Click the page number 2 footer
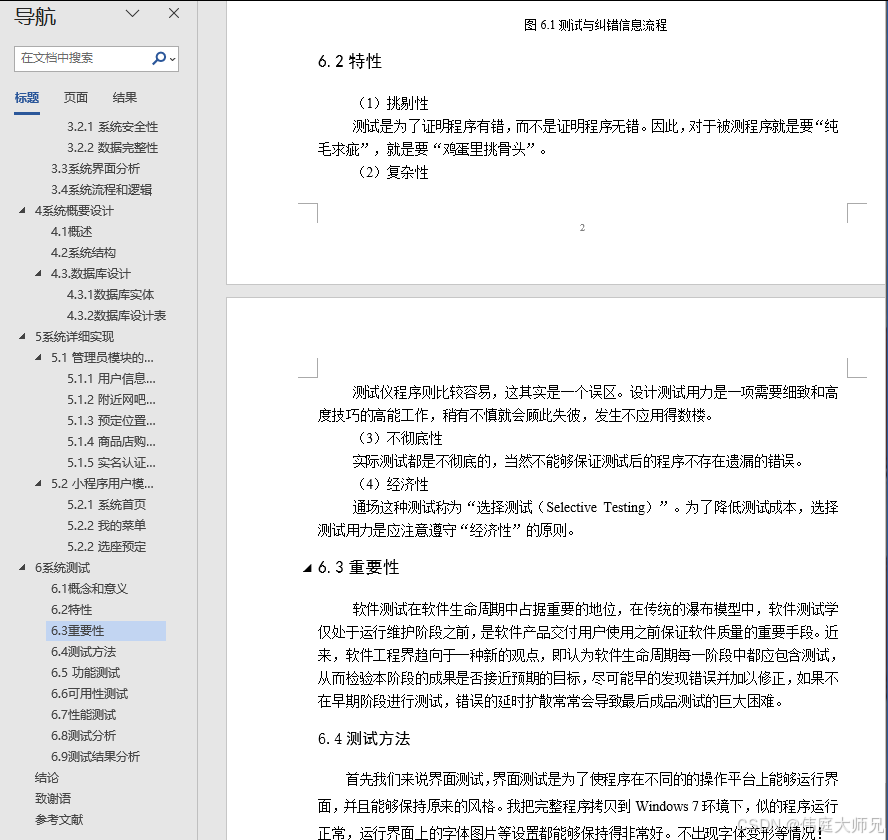This screenshot has width=888, height=840. [582, 228]
